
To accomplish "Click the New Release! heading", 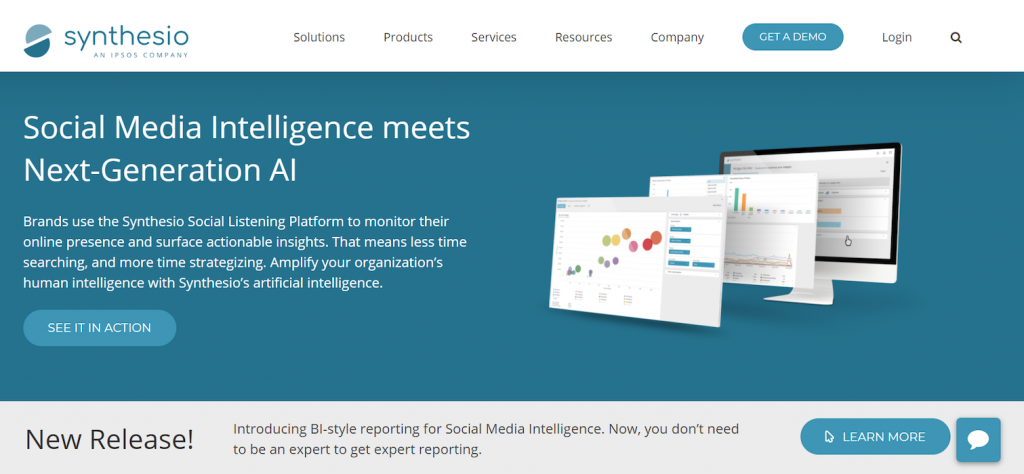I will point(110,439).
